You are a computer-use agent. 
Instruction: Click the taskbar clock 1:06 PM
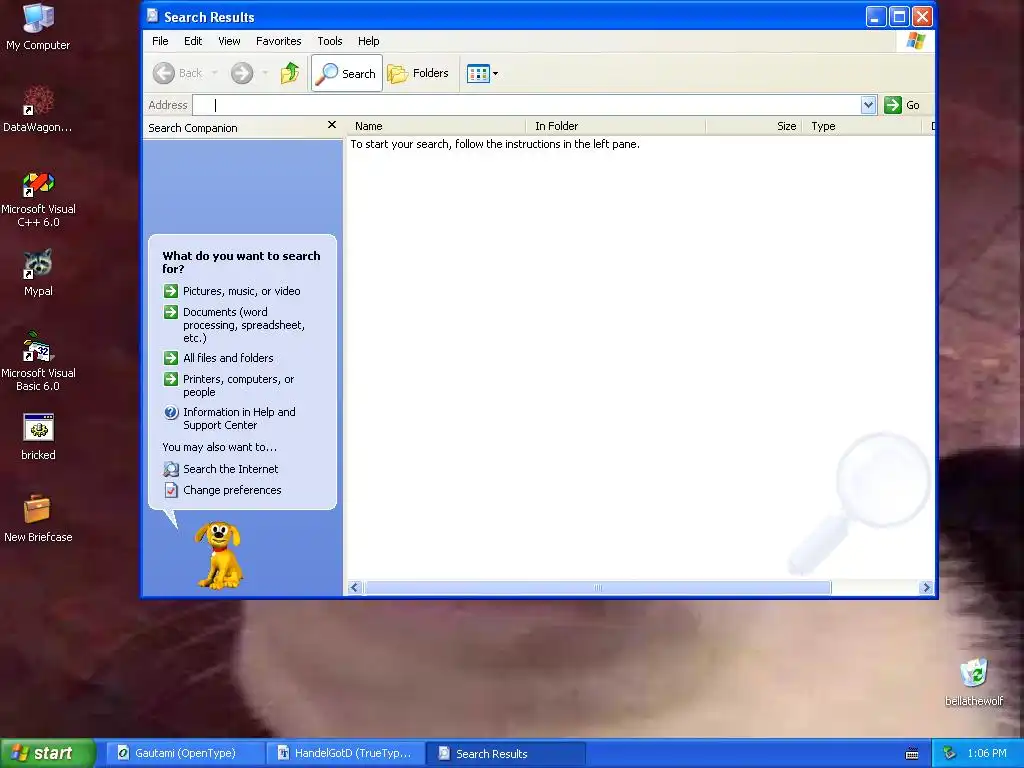click(987, 753)
